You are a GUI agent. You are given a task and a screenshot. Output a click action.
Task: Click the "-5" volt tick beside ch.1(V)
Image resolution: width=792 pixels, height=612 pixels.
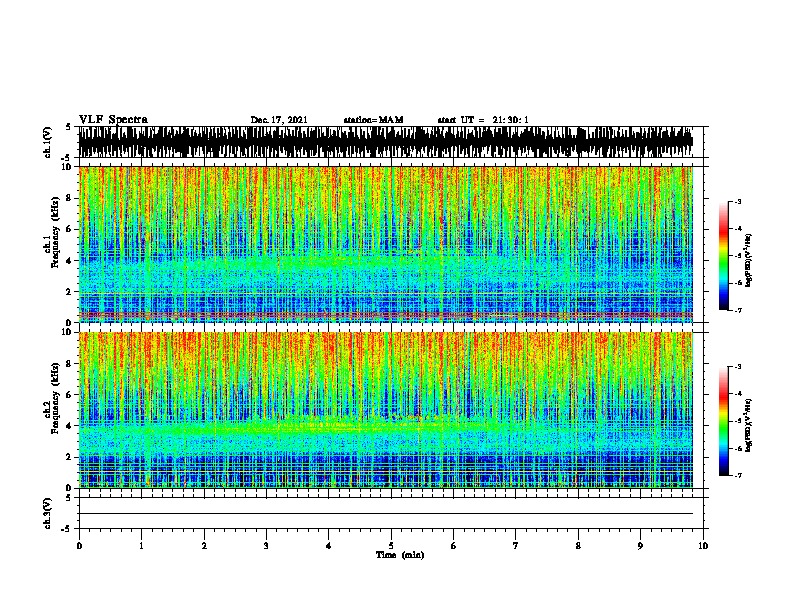coord(66,158)
